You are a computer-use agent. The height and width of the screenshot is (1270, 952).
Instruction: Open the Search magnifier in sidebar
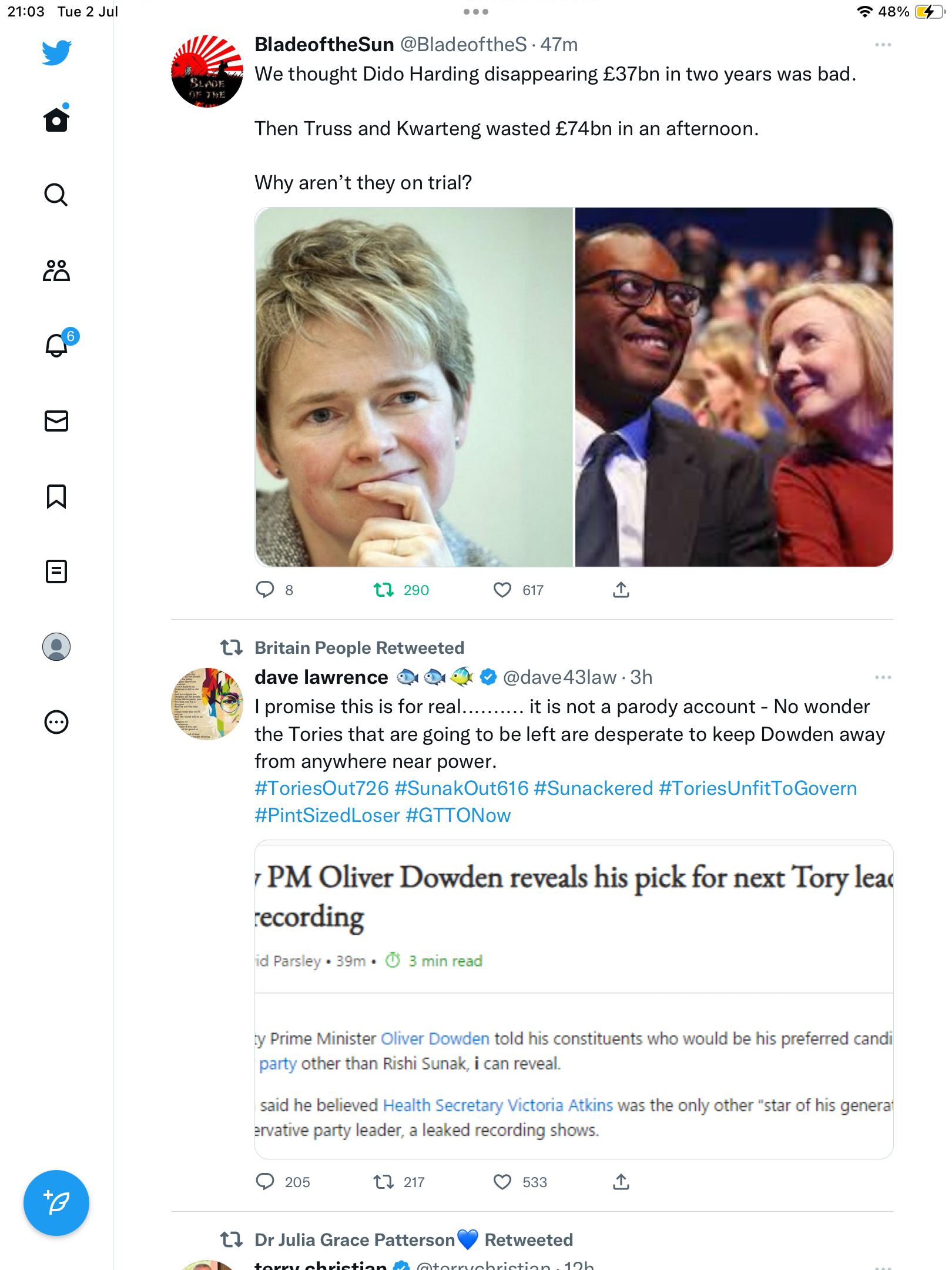pyautogui.click(x=56, y=195)
